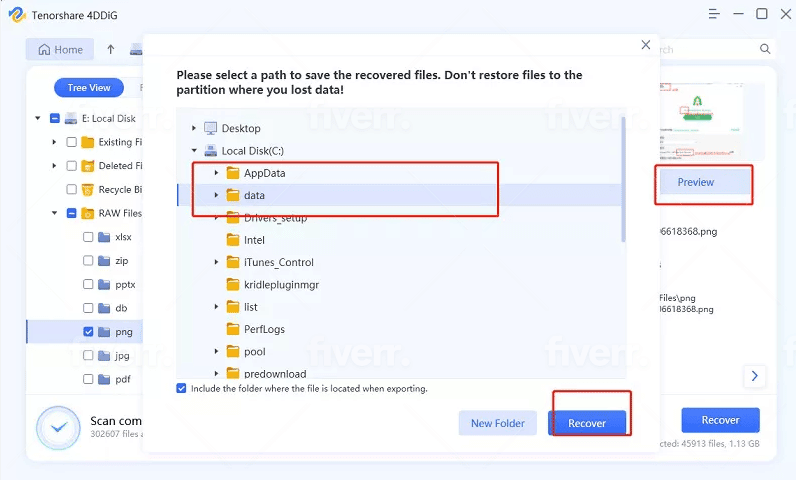Click the search magnifier icon
The height and width of the screenshot is (480, 796).
coord(765,49)
